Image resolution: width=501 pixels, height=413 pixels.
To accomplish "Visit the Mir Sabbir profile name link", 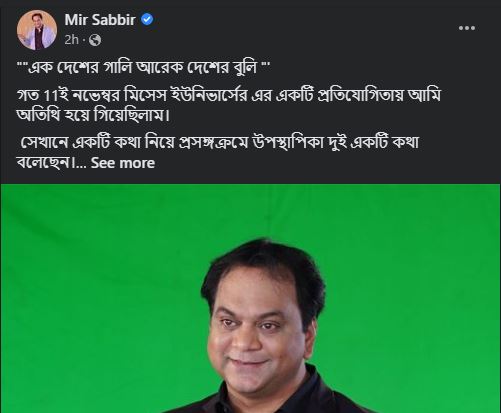I will click(x=100, y=20).
